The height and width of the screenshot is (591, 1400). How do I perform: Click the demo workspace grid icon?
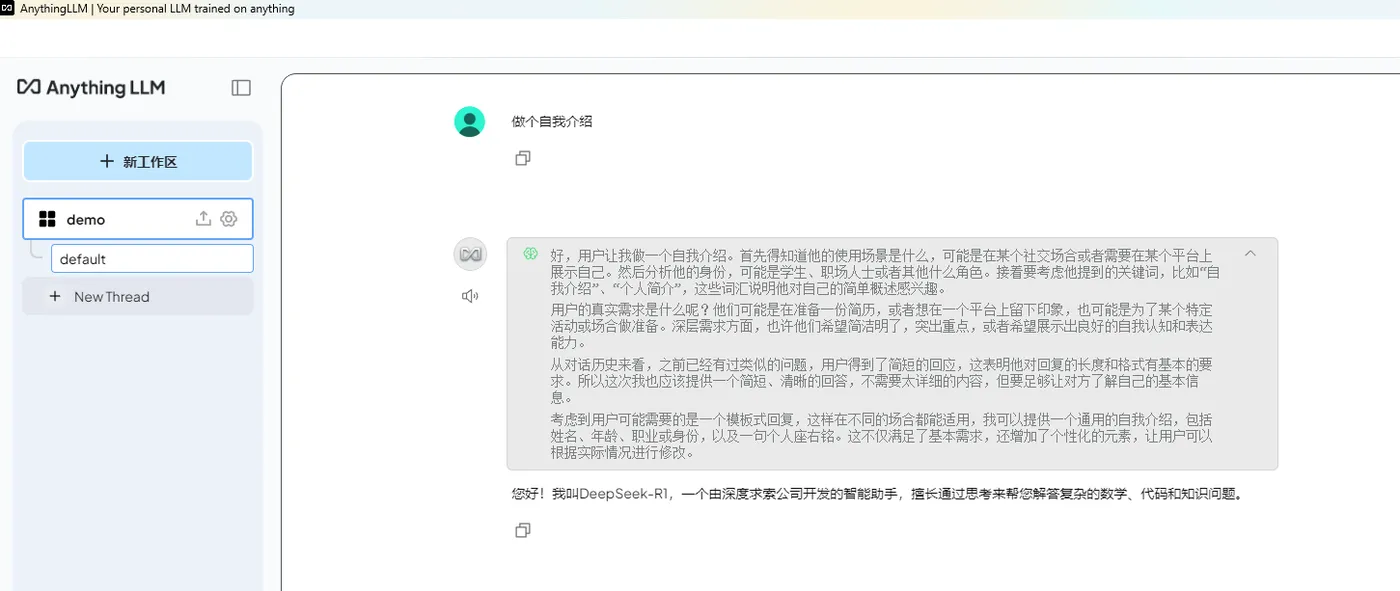click(x=47, y=219)
